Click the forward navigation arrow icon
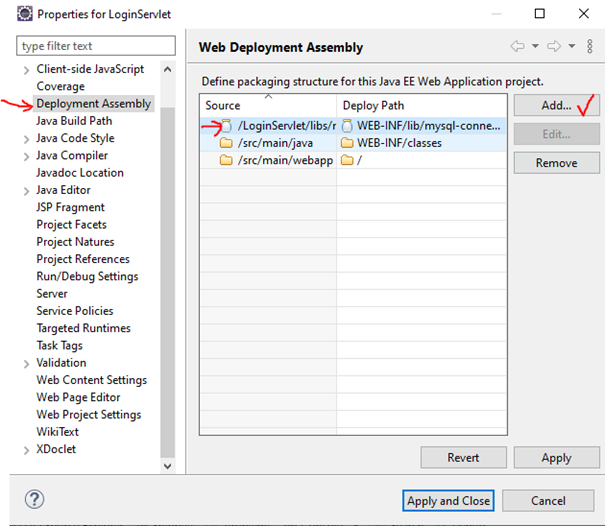605x526 pixels. [x=552, y=47]
